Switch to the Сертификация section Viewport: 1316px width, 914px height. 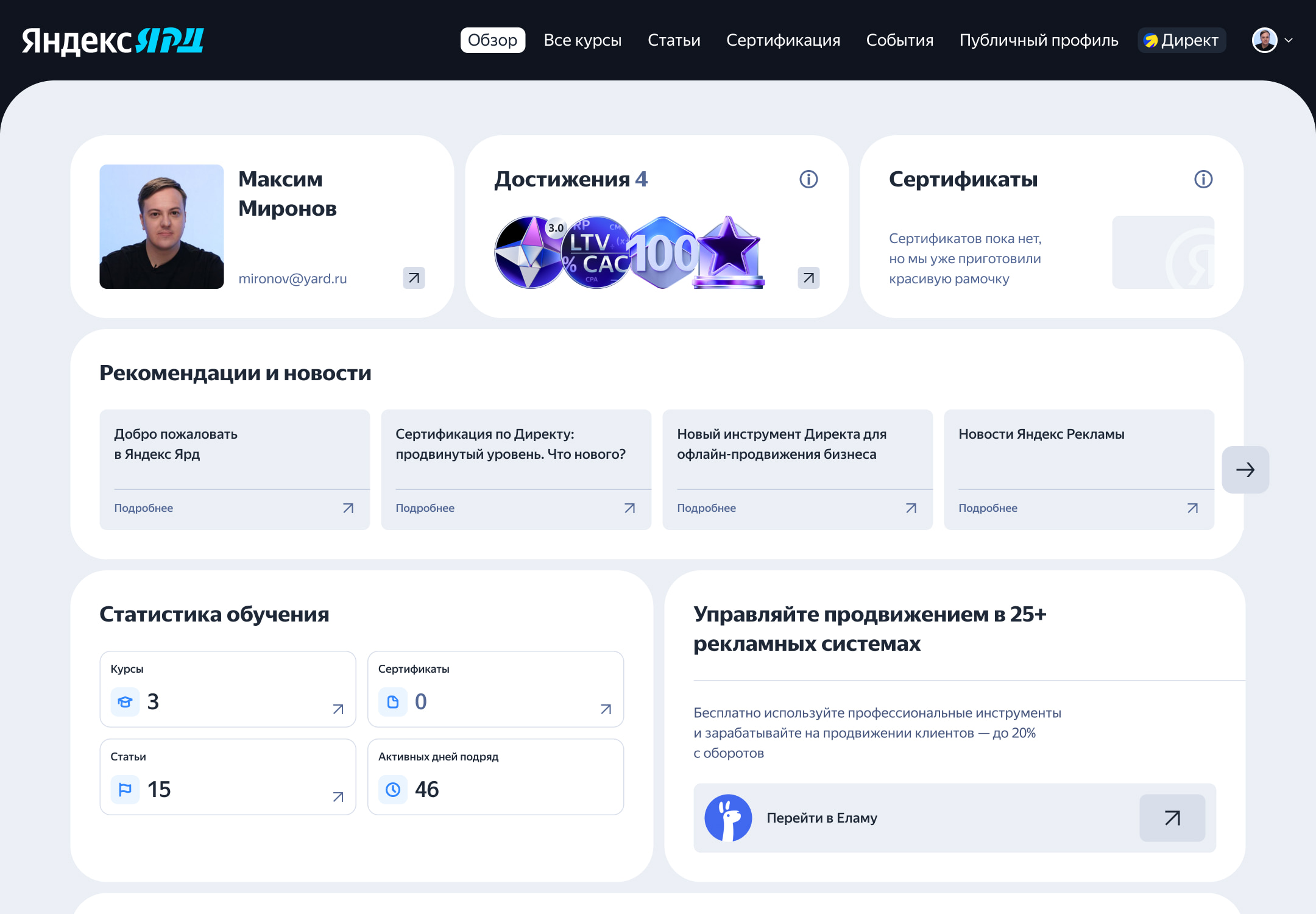[x=783, y=40]
